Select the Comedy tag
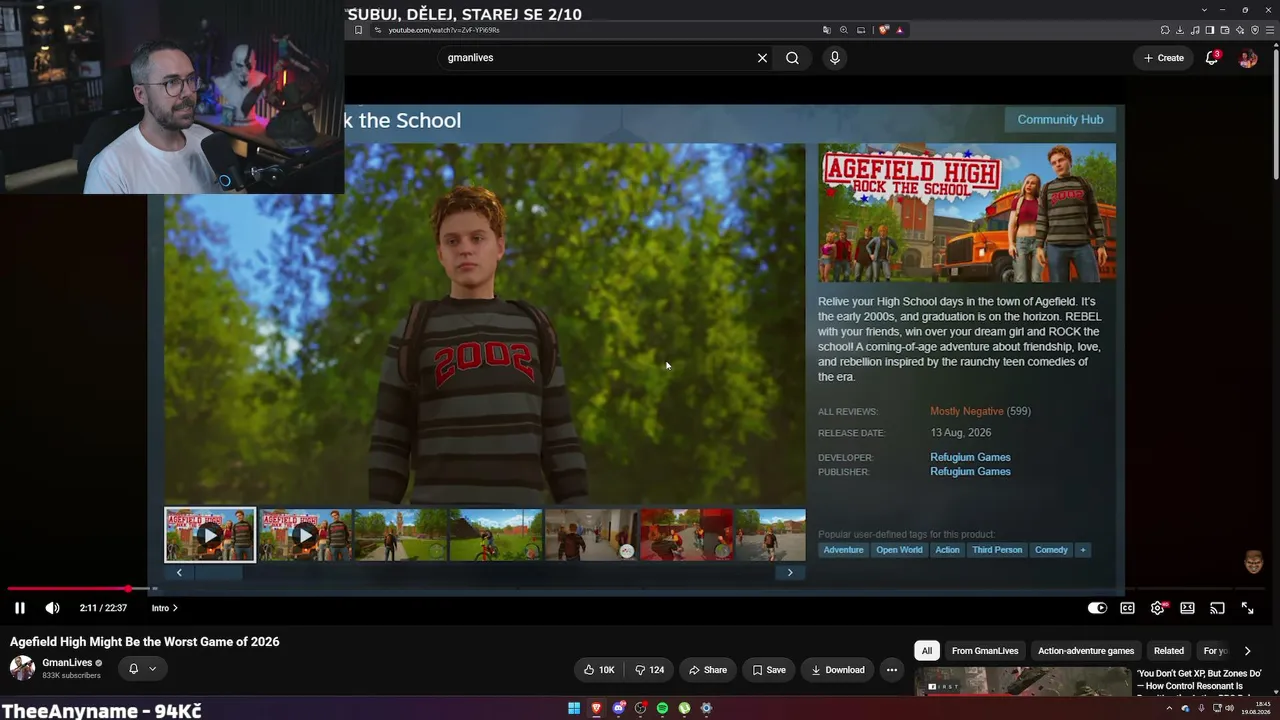 point(1051,550)
